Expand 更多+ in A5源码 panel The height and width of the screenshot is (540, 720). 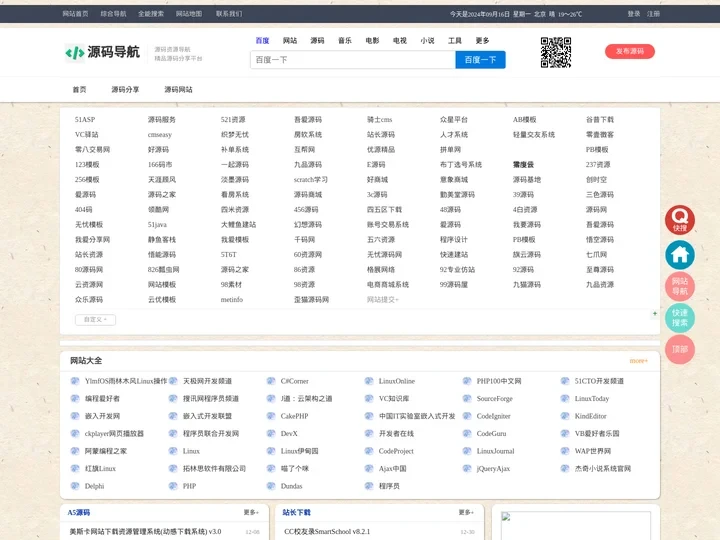point(251,512)
